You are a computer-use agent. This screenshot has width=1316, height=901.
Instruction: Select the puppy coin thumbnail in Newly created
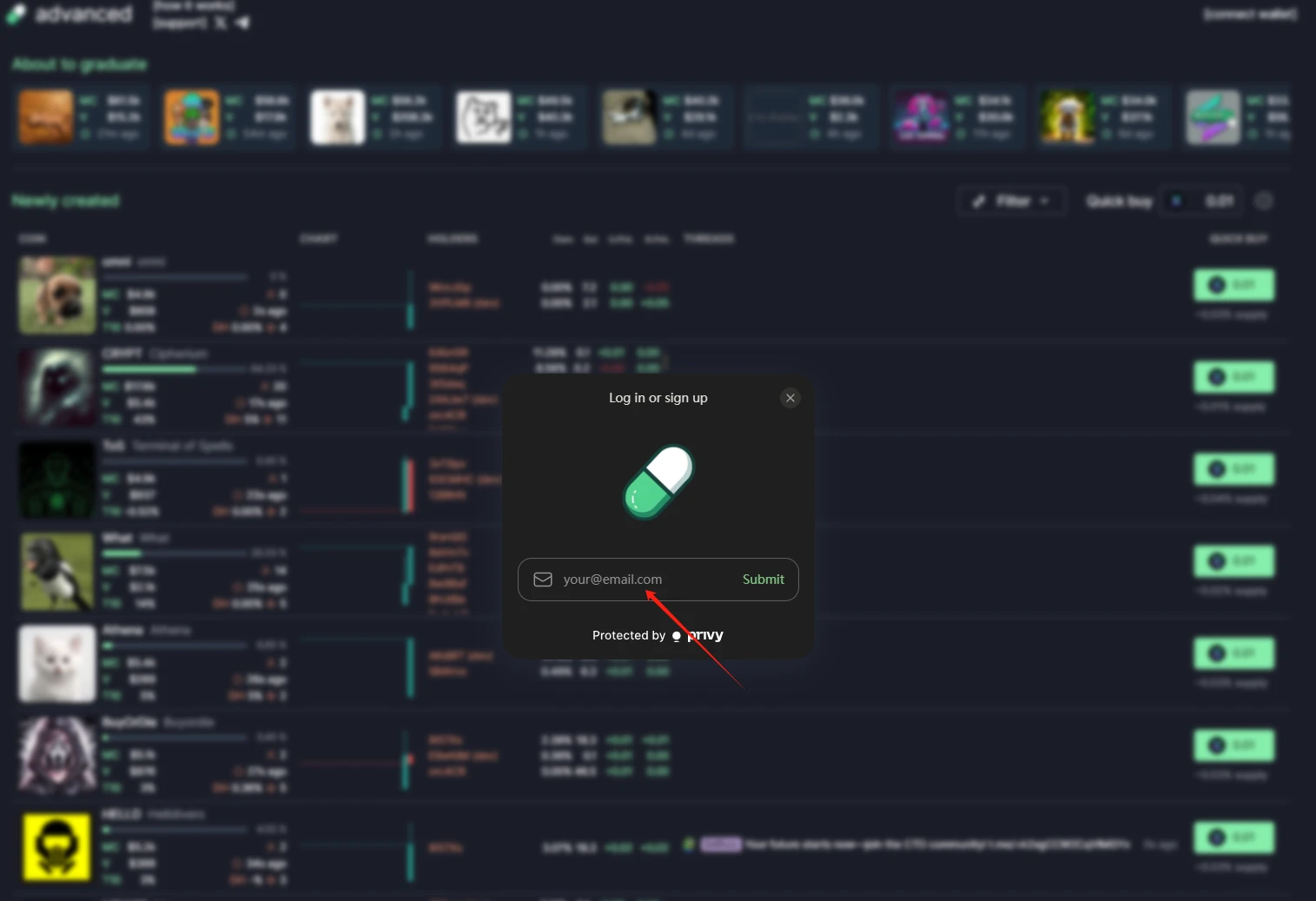pos(57,295)
